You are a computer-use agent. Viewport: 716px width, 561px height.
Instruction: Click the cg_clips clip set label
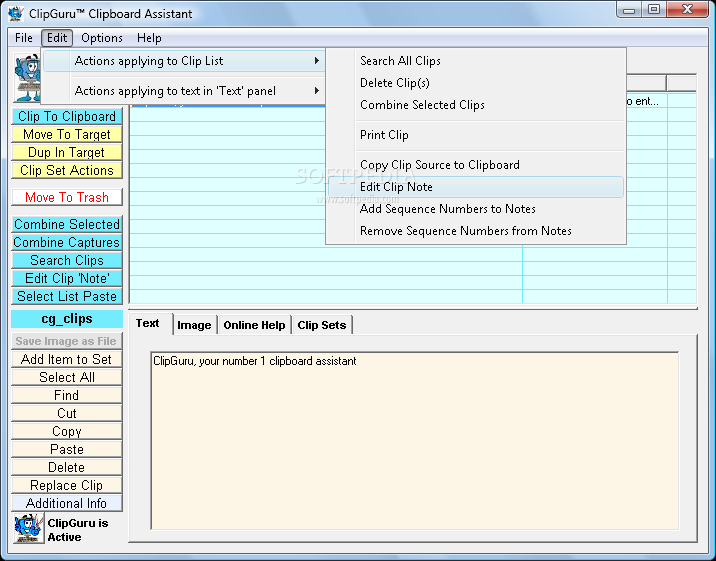point(67,319)
